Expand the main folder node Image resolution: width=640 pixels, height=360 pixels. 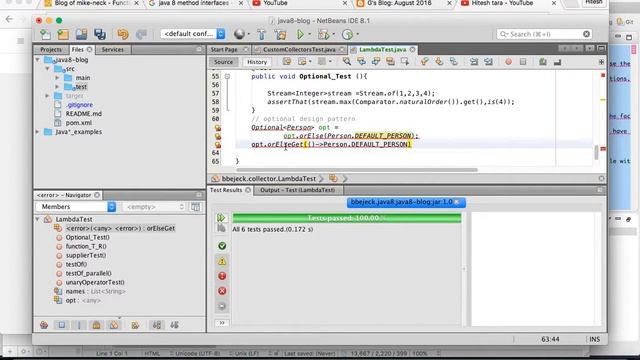click(x=57, y=78)
